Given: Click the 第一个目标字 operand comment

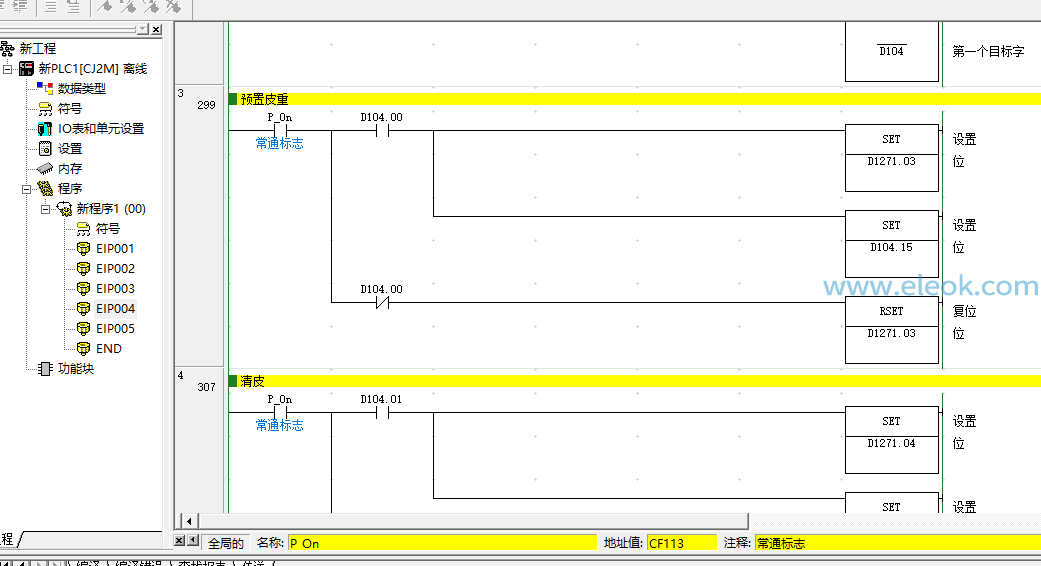Looking at the screenshot, I should [x=989, y=51].
